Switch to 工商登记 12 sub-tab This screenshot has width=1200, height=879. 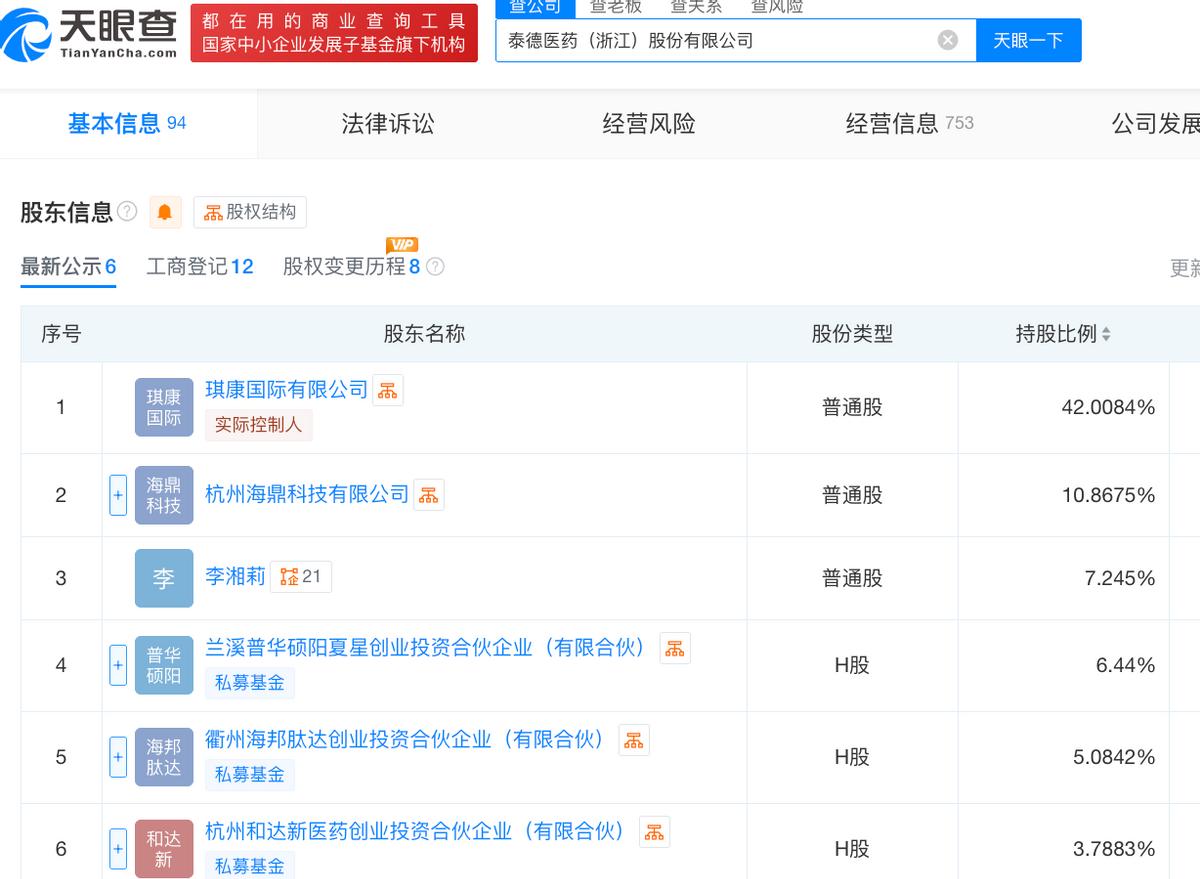point(200,267)
